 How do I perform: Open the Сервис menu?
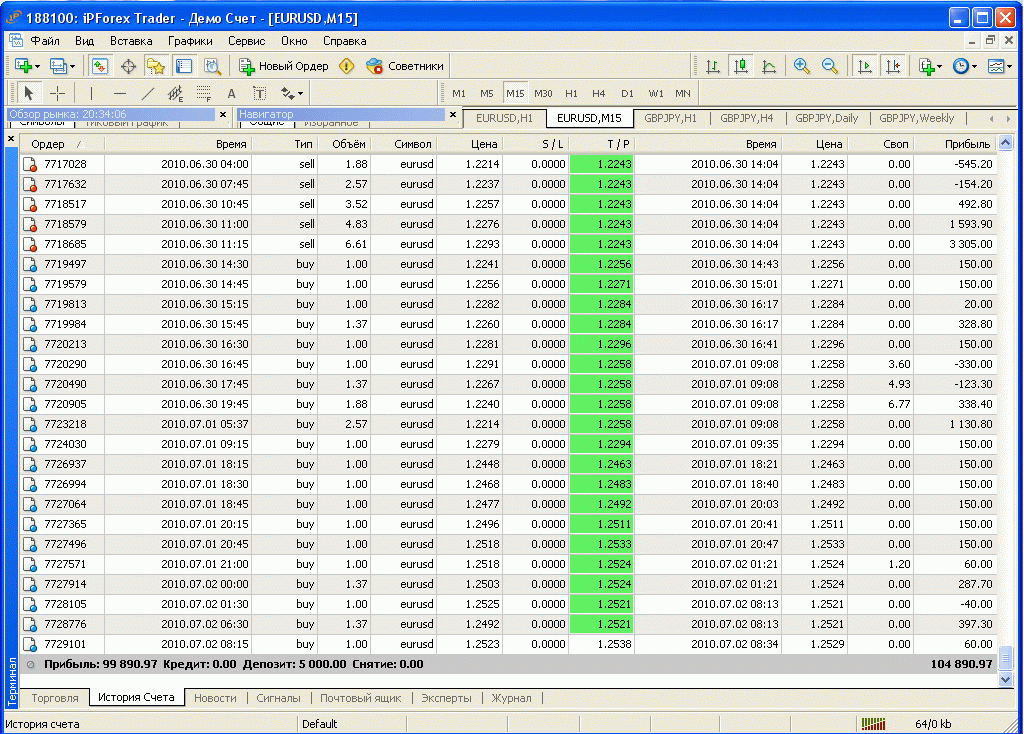[x=246, y=41]
